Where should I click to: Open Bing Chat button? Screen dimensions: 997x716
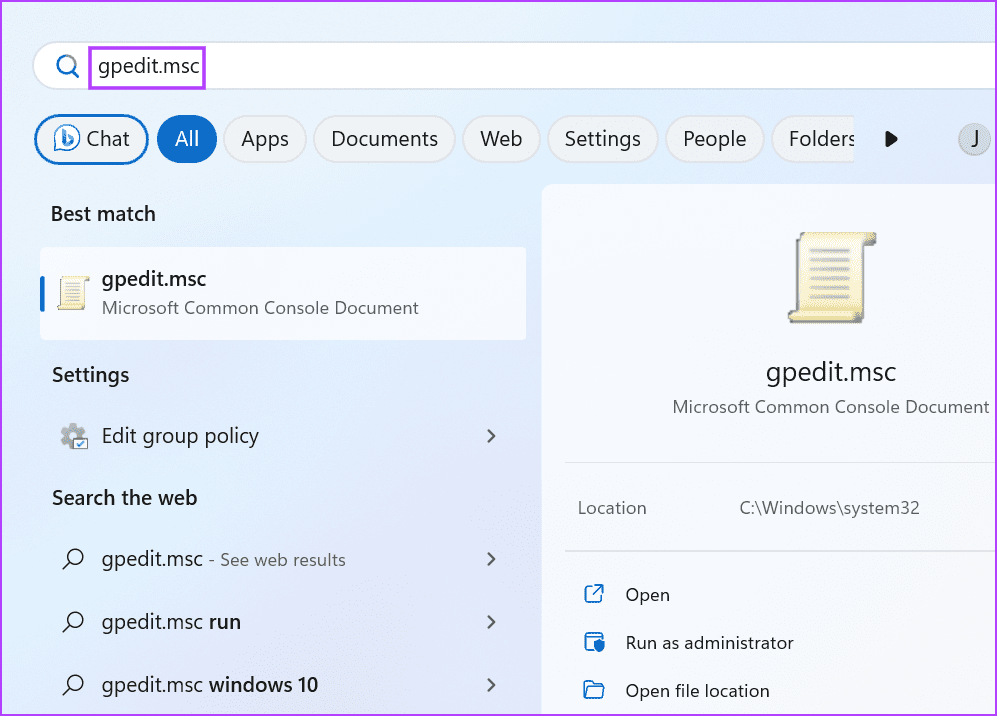tap(92, 139)
